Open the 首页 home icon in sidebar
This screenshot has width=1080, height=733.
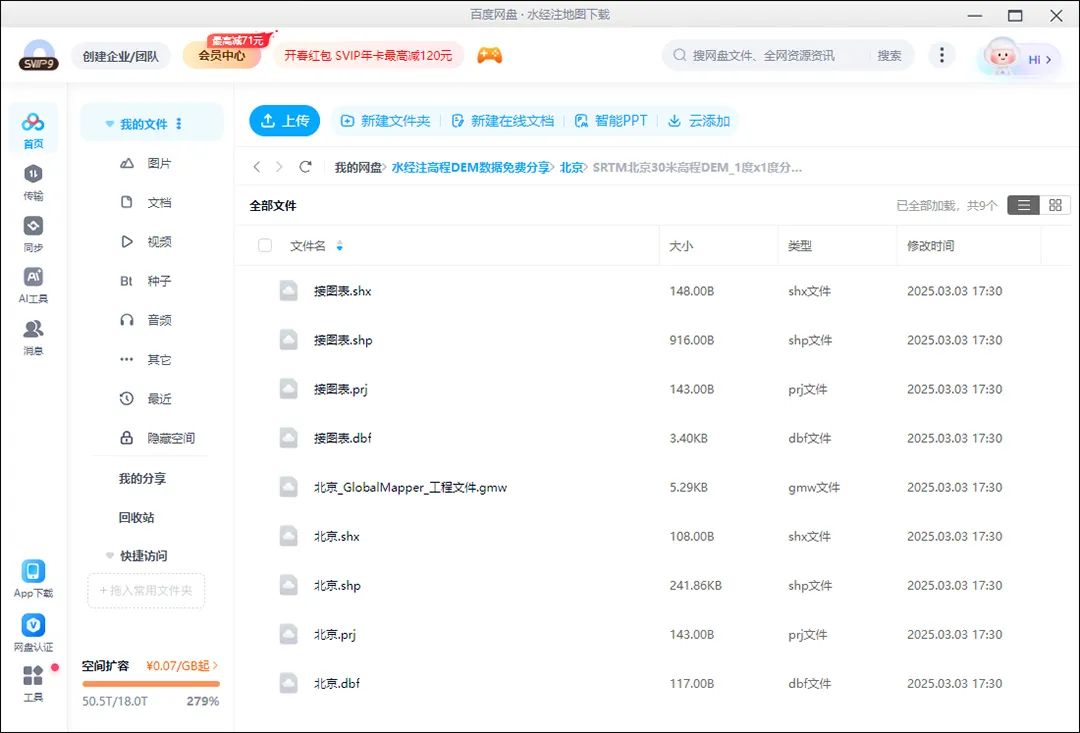click(33, 130)
